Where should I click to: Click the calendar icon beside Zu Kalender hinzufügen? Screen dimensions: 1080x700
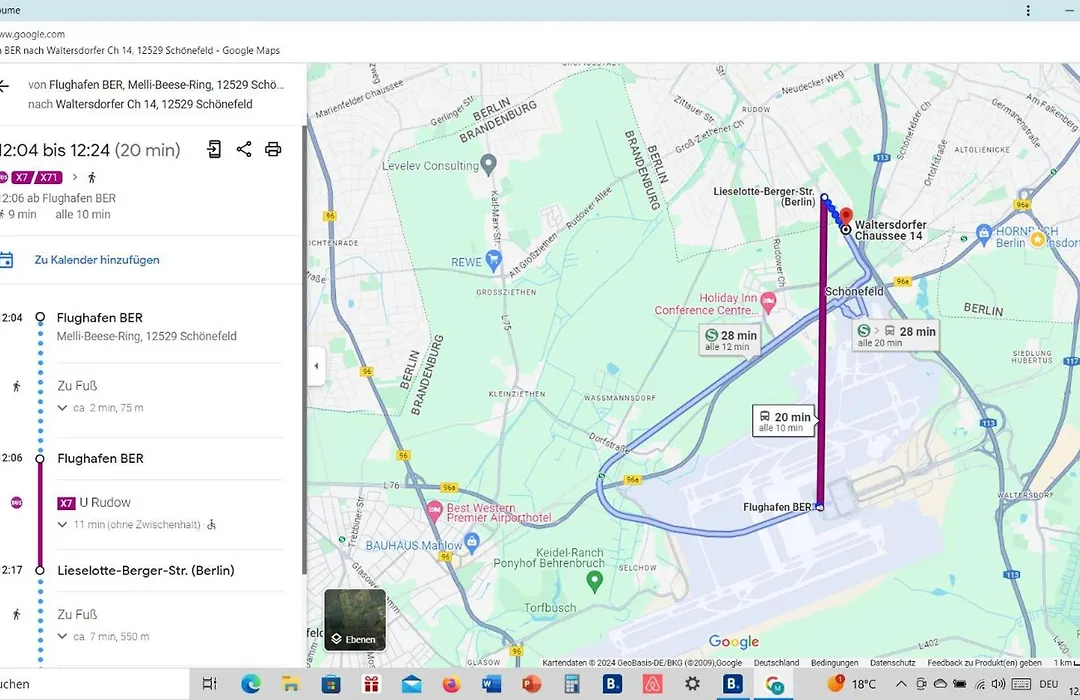[x=6, y=260]
